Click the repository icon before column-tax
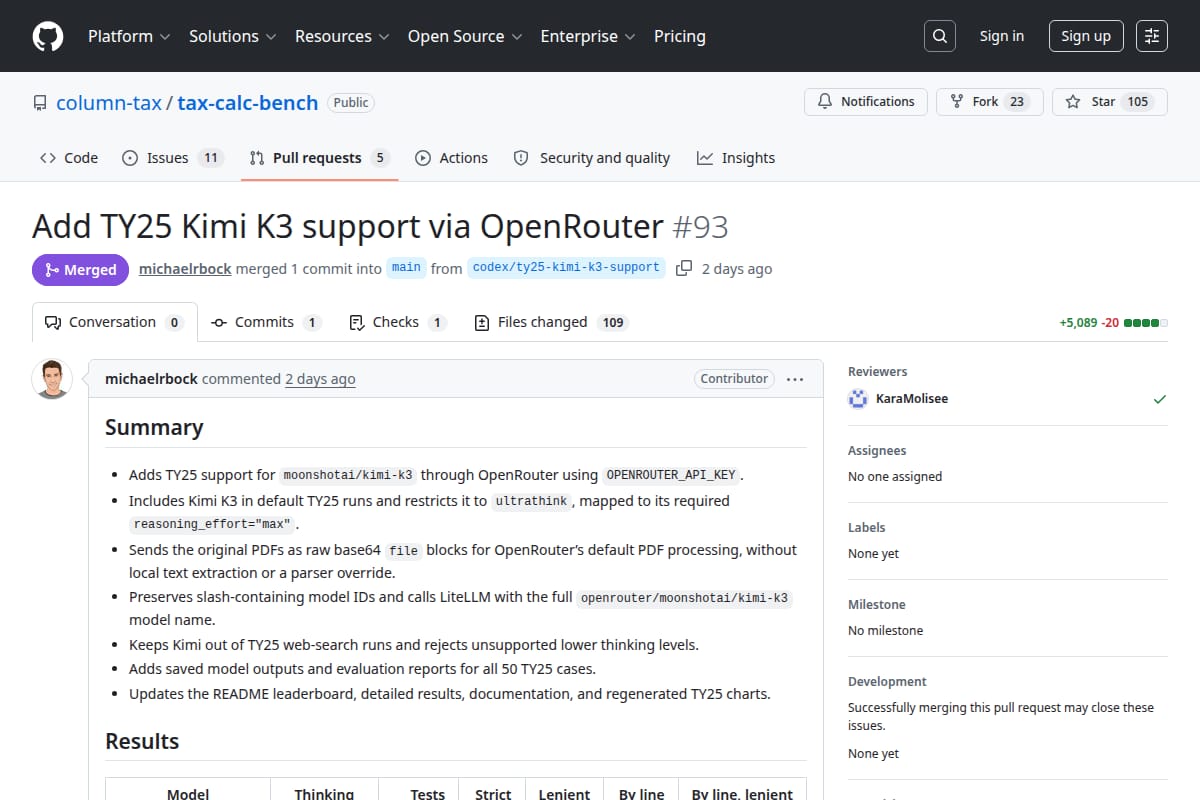 (x=40, y=103)
